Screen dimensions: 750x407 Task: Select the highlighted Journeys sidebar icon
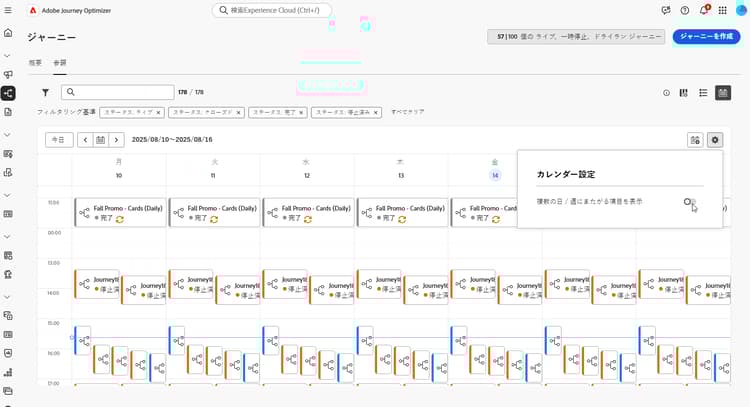pos(8,93)
